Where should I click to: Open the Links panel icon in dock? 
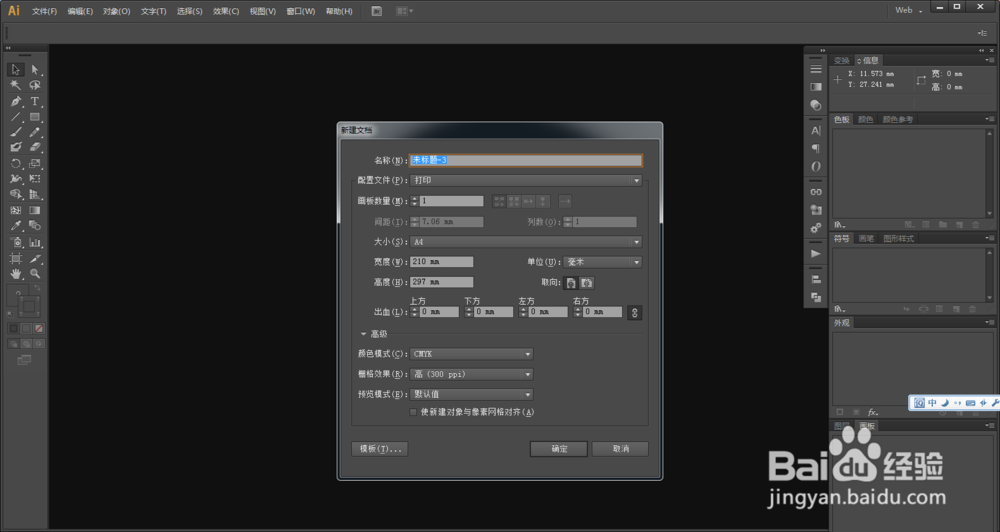pos(816,191)
